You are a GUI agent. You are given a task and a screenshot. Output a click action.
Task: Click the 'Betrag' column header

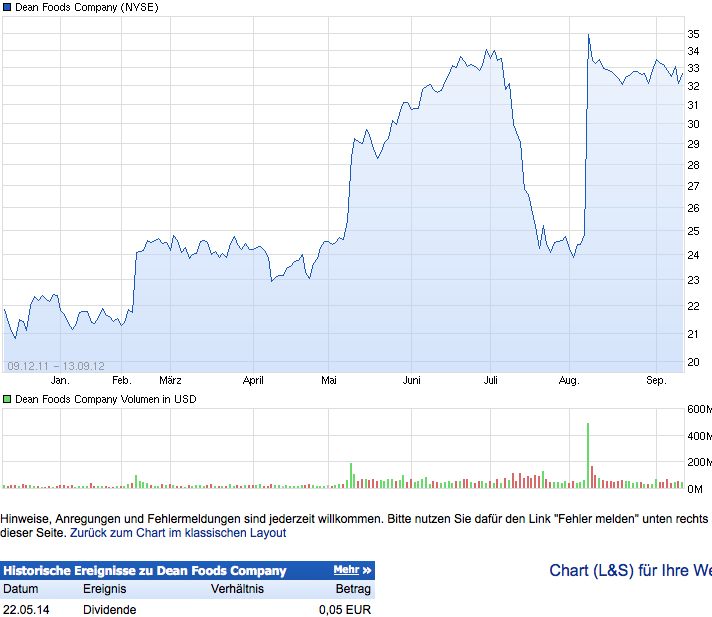[352, 589]
